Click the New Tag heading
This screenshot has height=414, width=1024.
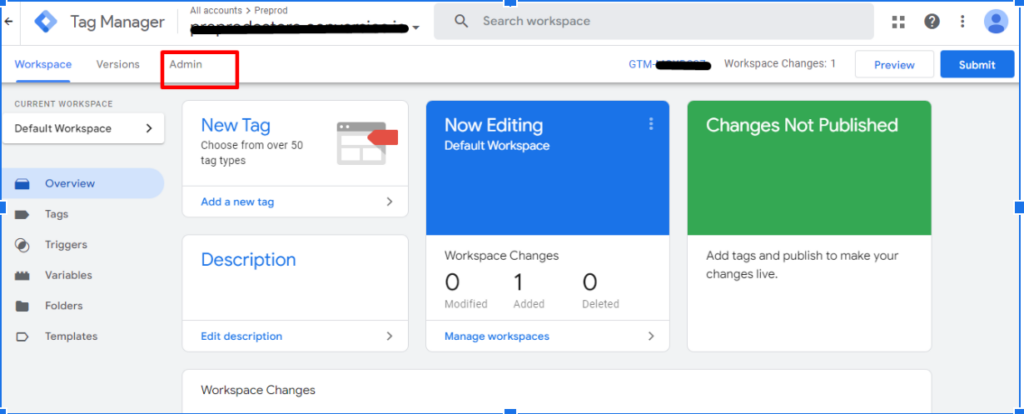pyautogui.click(x=236, y=125)
